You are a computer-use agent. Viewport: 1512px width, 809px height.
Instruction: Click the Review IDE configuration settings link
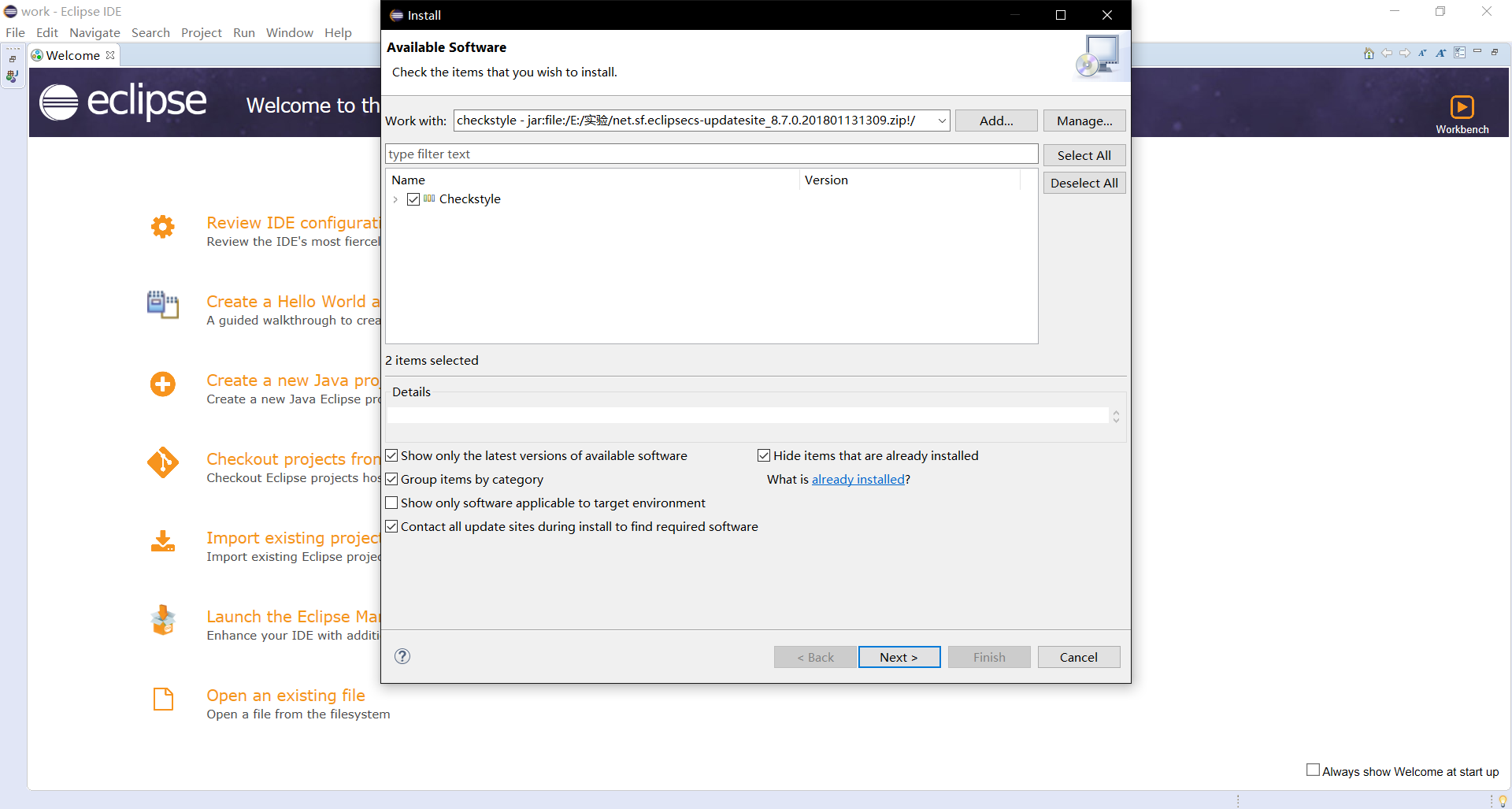[x=293, y=223]
